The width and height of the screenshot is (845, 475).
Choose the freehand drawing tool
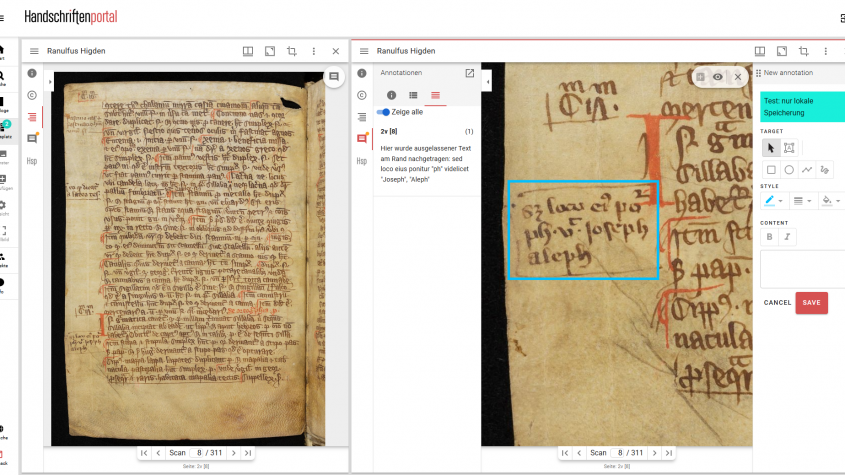[825, 170]
